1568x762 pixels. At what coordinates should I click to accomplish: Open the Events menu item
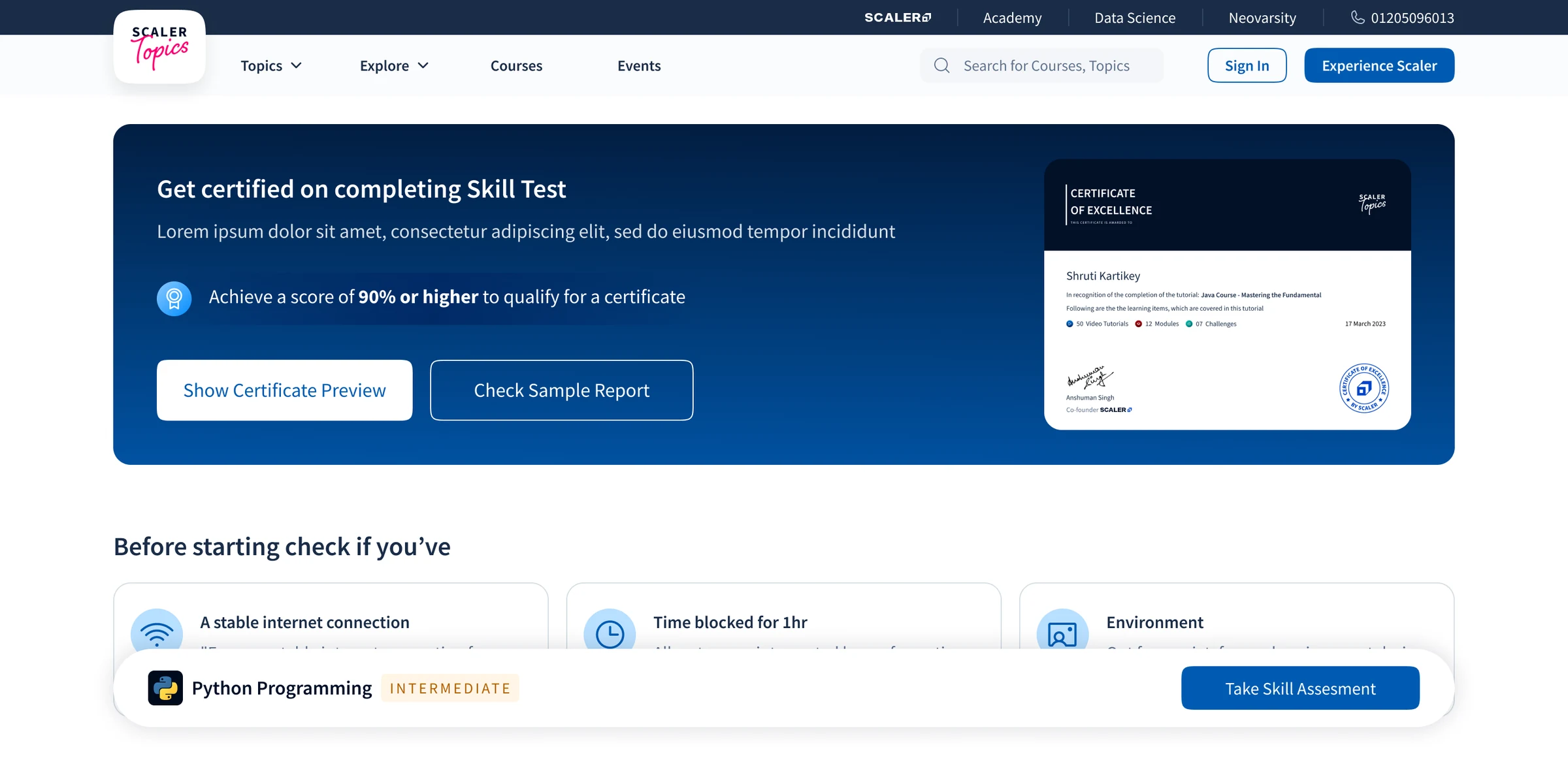639,65
